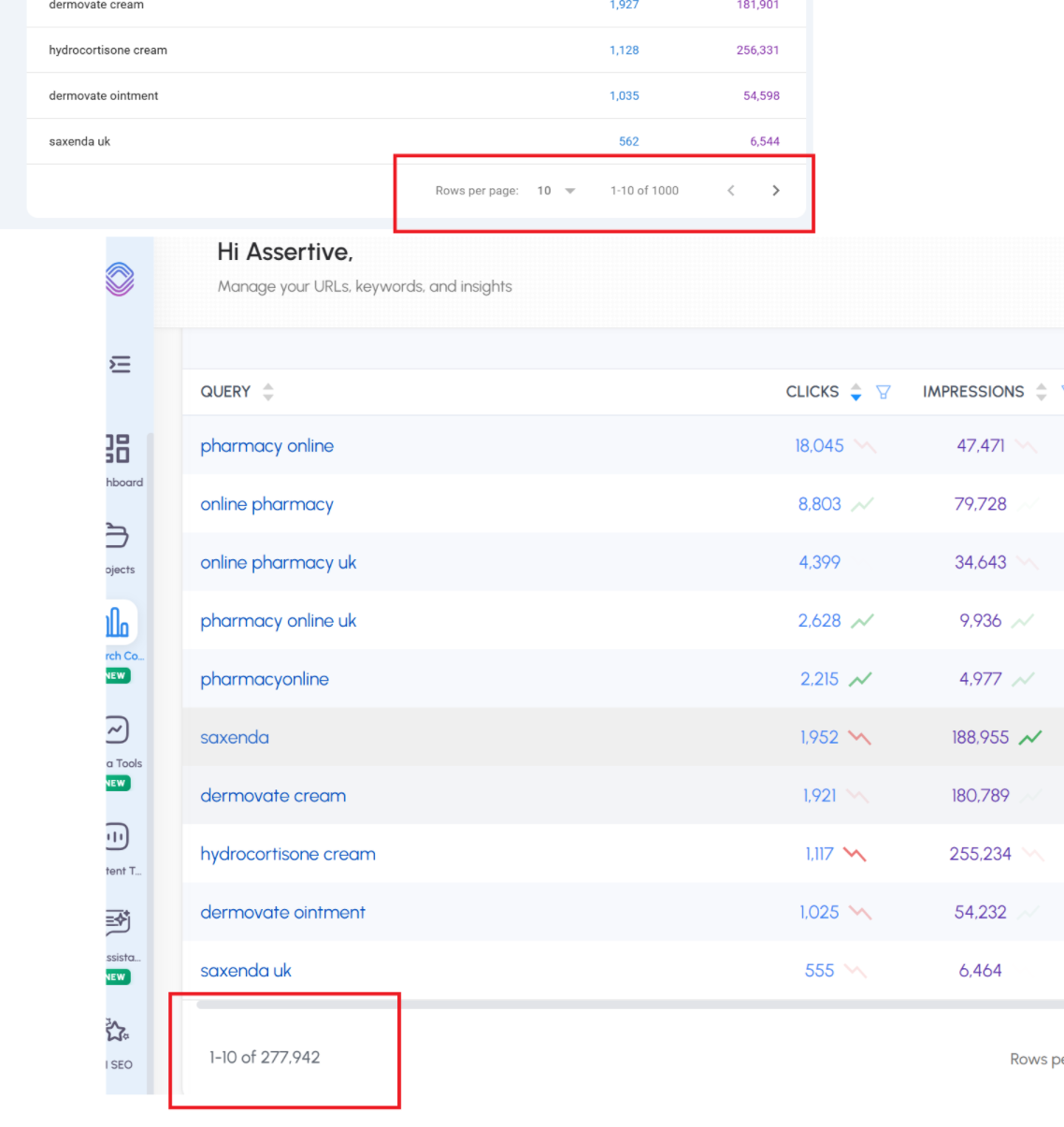1064x1127 pixels.
Task: Collapse the sidebar menu toggle icon
Action: point(120,365)
